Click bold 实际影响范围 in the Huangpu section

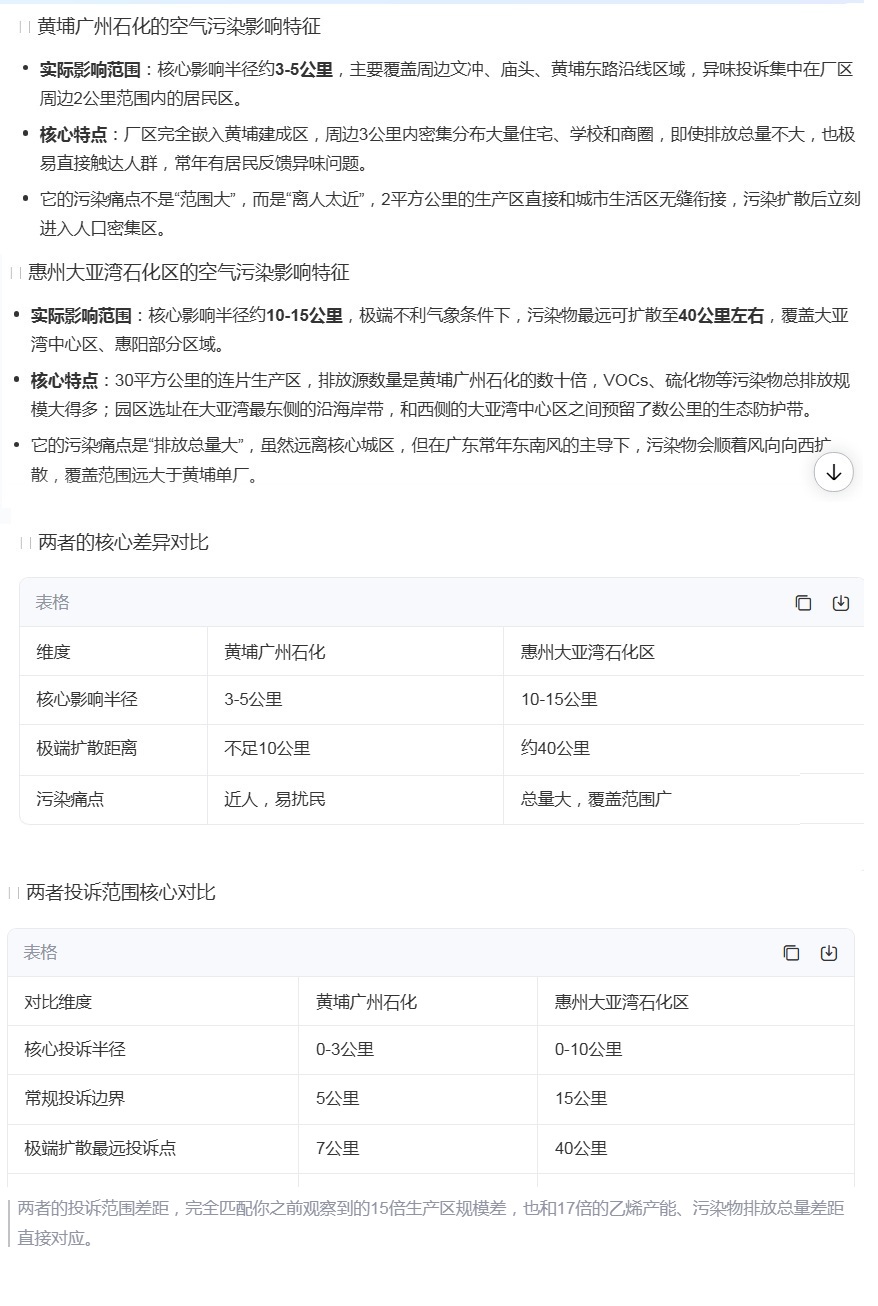pyautogui.click(x=90, y=70)
